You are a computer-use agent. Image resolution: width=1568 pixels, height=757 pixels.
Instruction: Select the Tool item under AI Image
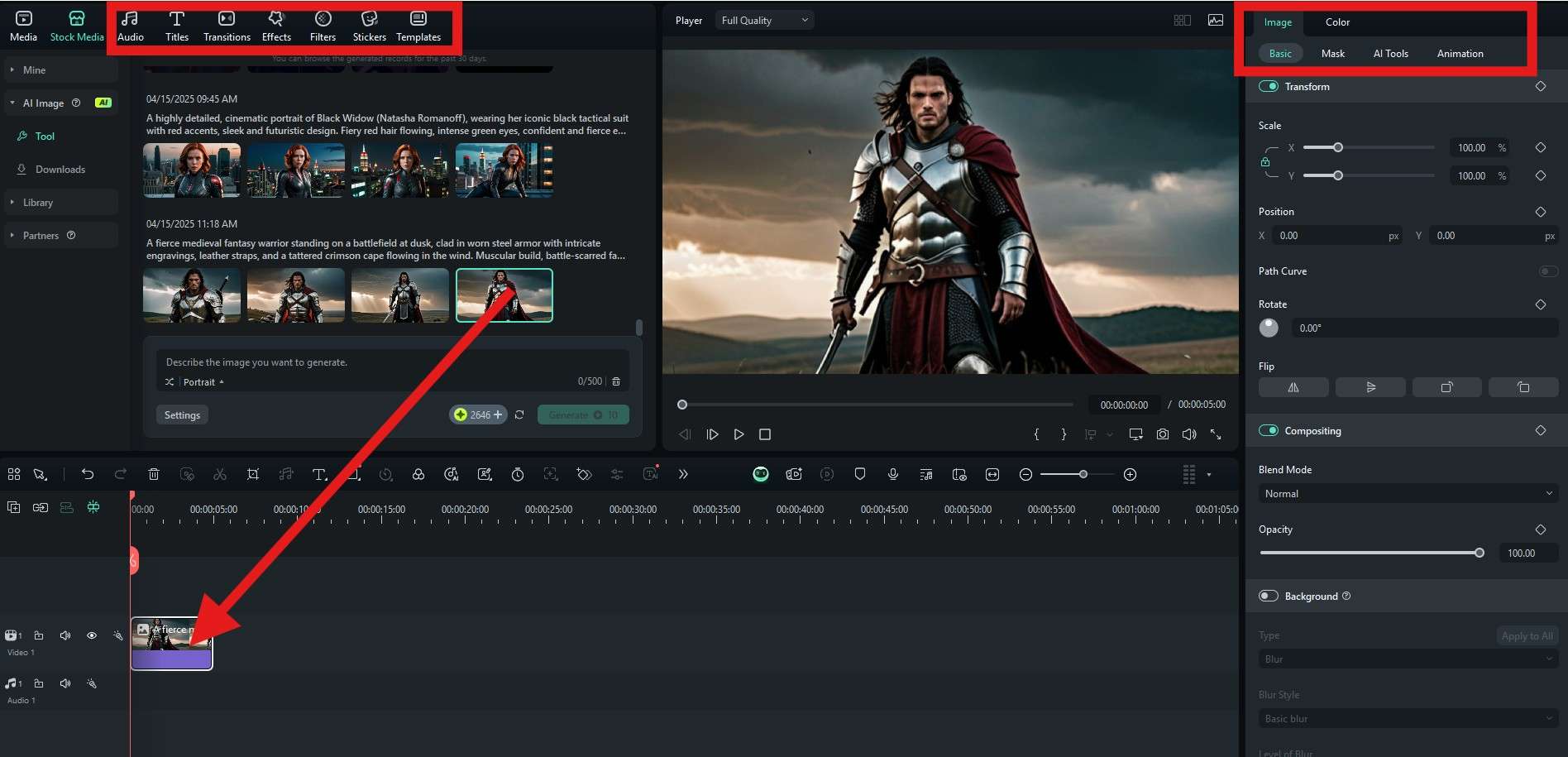click(x=45, y=137)
